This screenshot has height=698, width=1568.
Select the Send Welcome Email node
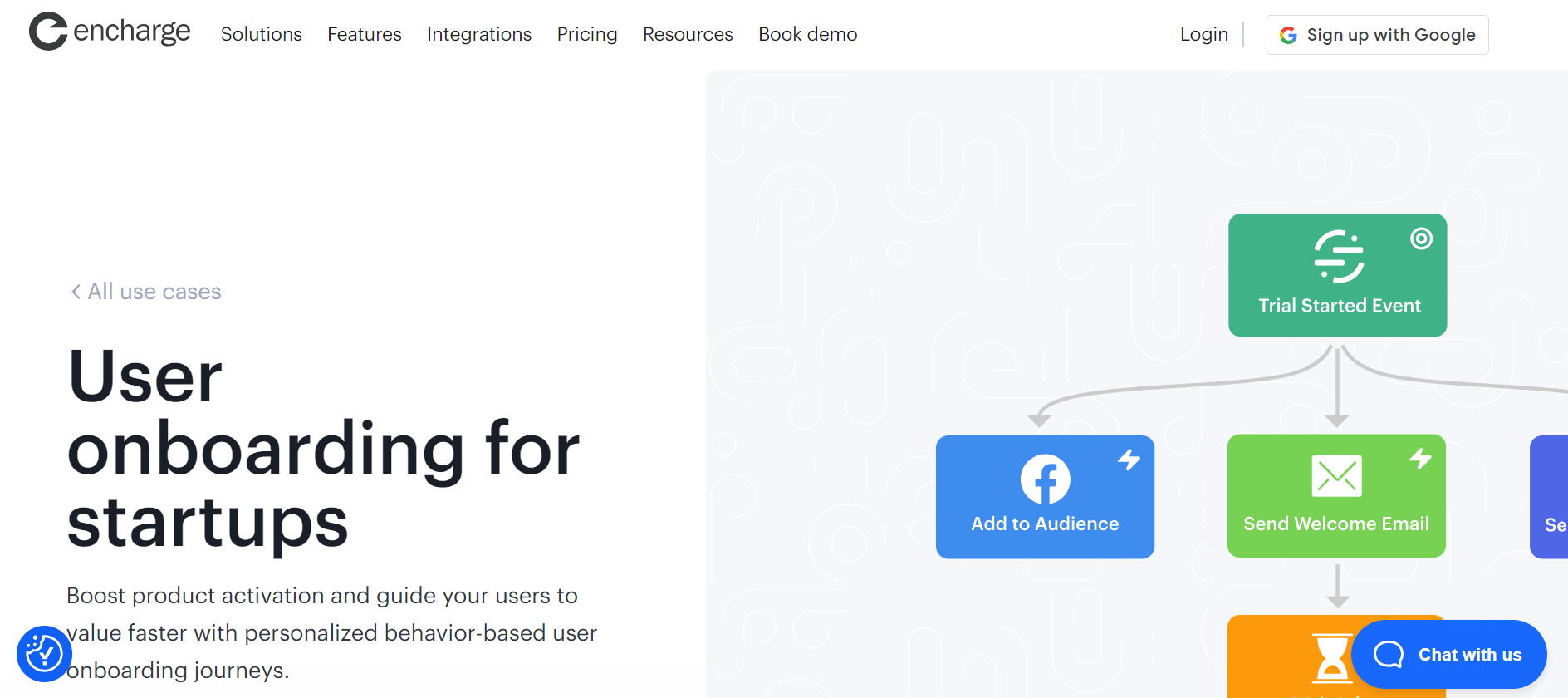click(x=1336, y=496)
